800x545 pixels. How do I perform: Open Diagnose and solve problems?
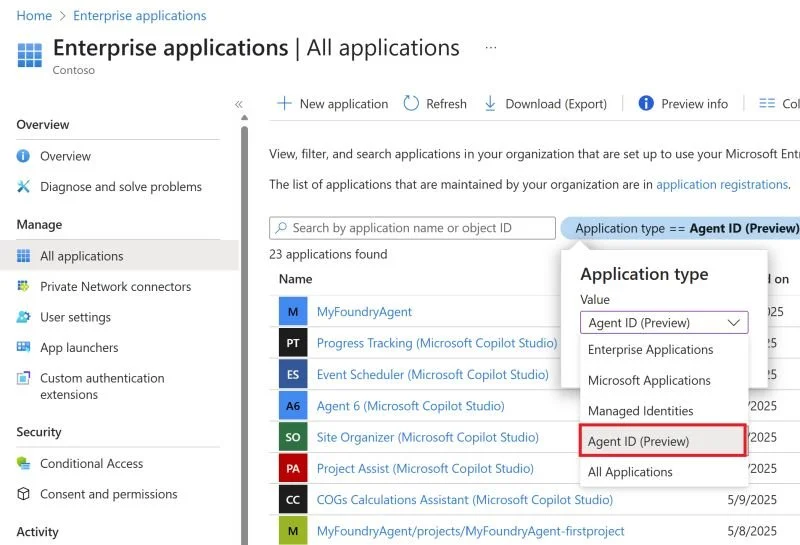[x=121, y=187]
